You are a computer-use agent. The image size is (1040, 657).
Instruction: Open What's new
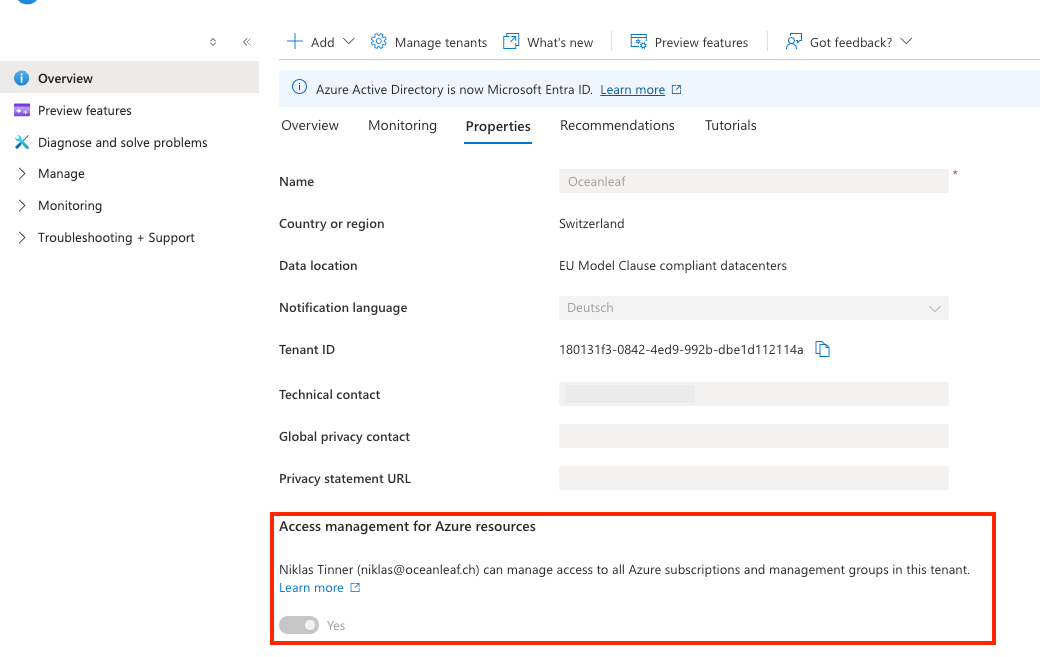point(560,42)
